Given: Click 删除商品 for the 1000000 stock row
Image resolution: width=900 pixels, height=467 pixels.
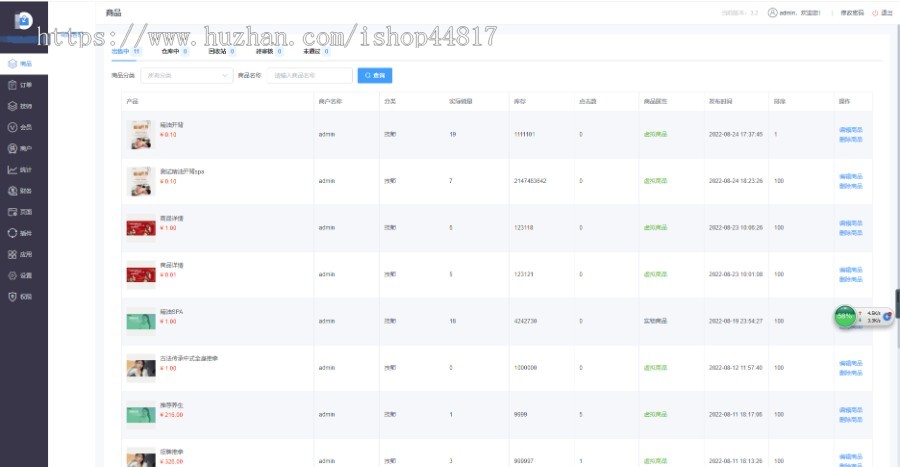Looking at the screenshot, I should pyautogui.click(x=851, y=373).
